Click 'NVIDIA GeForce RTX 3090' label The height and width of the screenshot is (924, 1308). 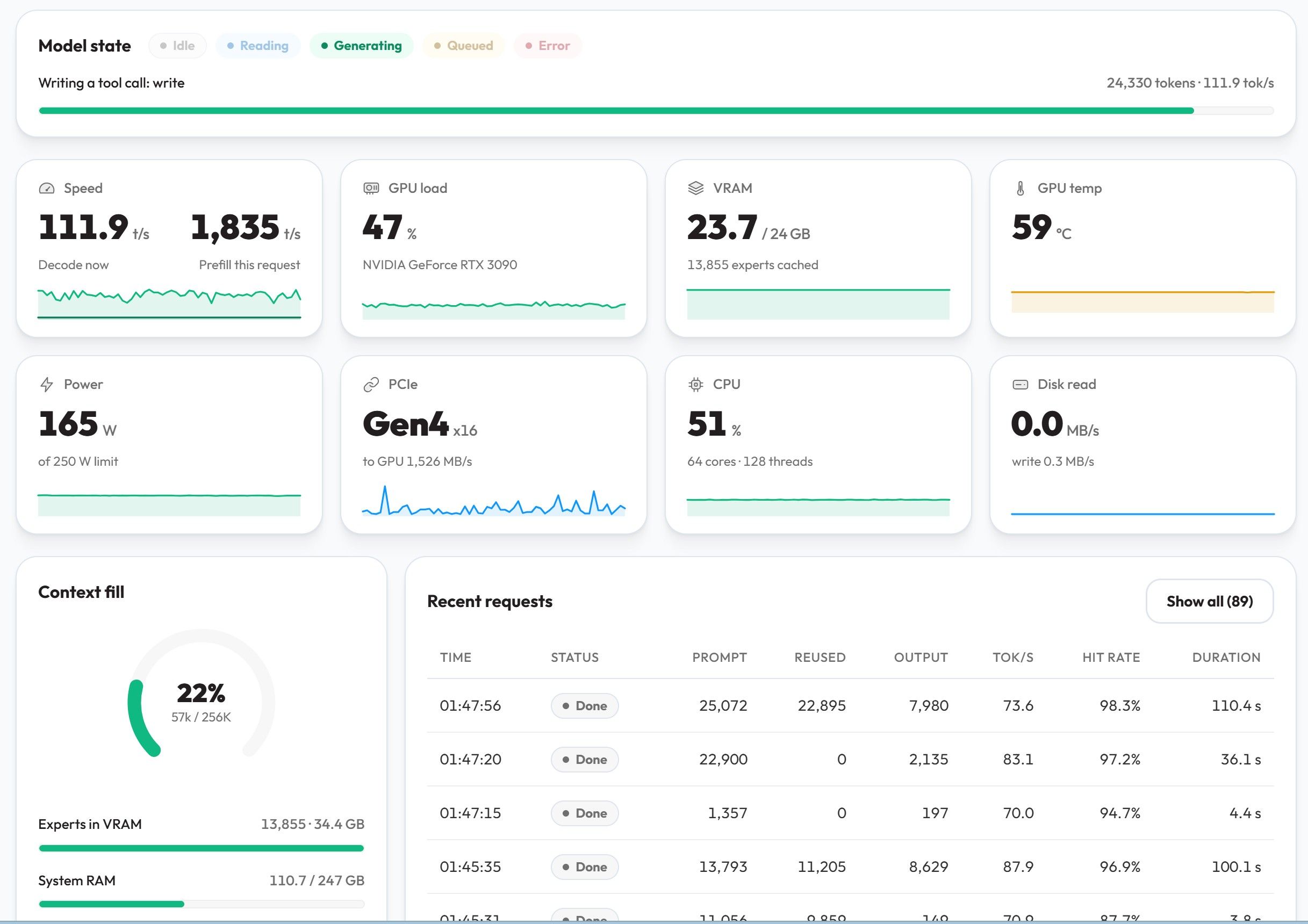pyautogui.click(x=440, y=265)
